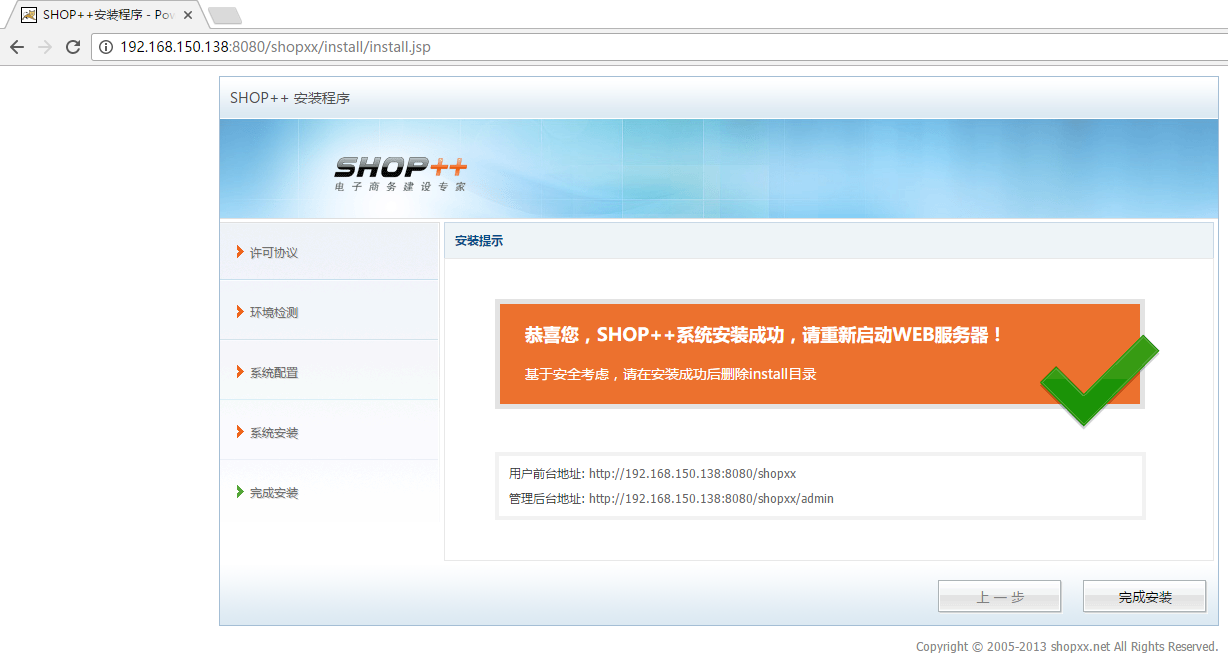
Task: Go back using browser back arrow
Action: pos(17,47)
